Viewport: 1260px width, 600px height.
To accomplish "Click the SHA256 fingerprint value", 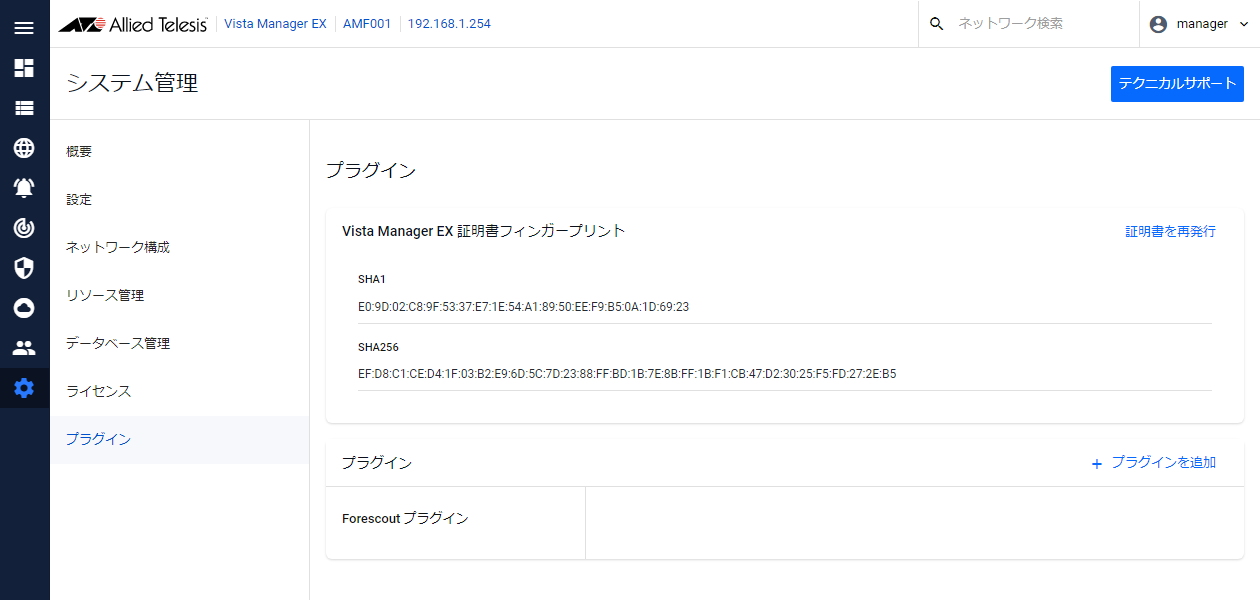I will click(627, 374).
